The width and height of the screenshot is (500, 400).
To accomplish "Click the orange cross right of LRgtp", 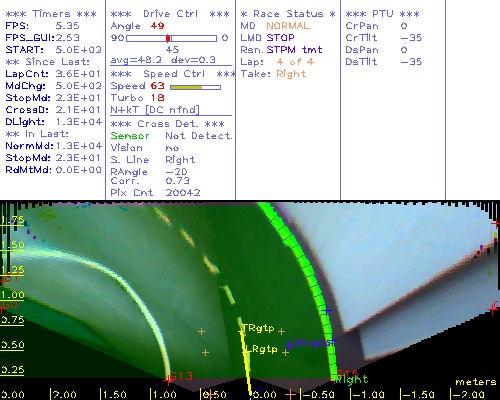I will [x=285, y=352].
